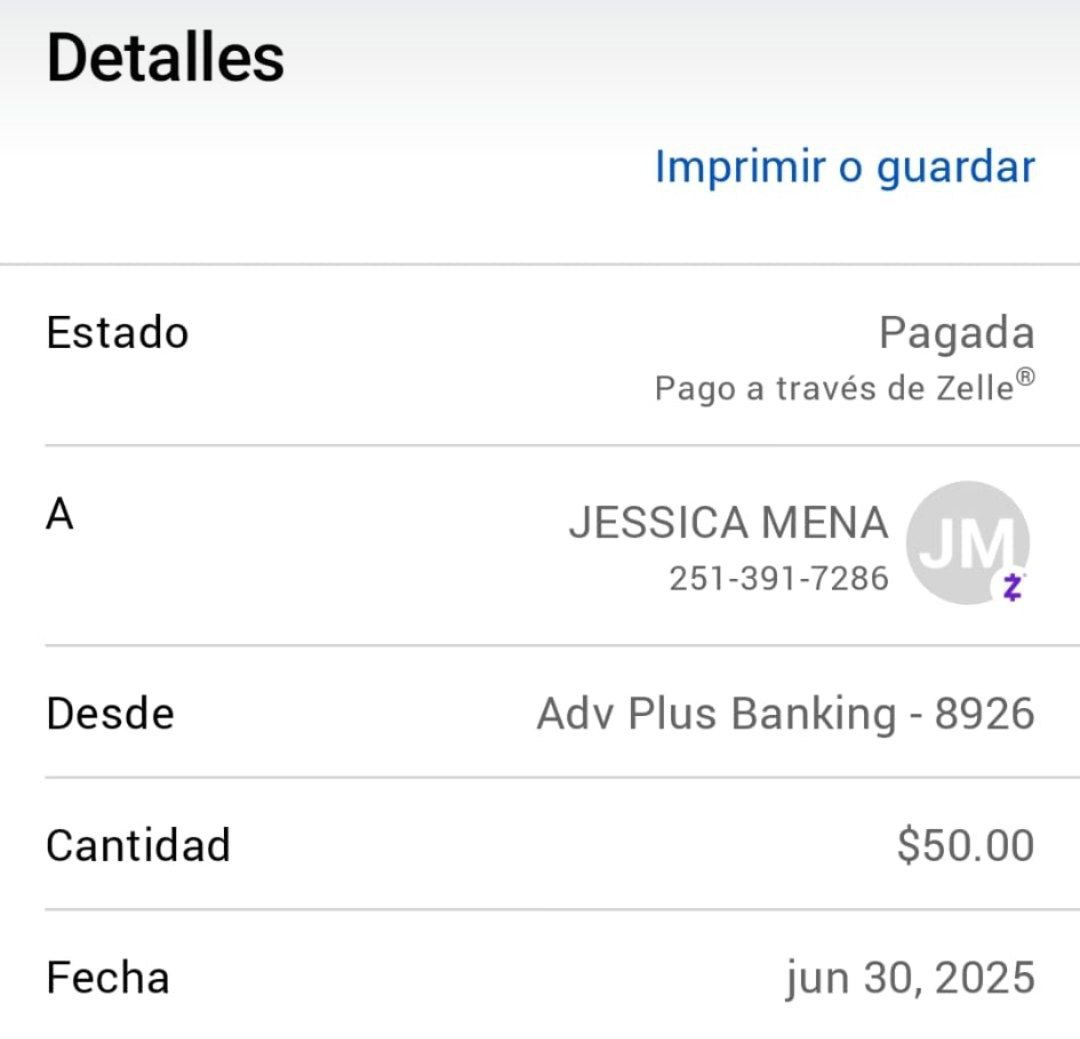Screen dimensions: 1080x1039
Task: Open the Imprimir o guardar link
Action: [844, 167]
